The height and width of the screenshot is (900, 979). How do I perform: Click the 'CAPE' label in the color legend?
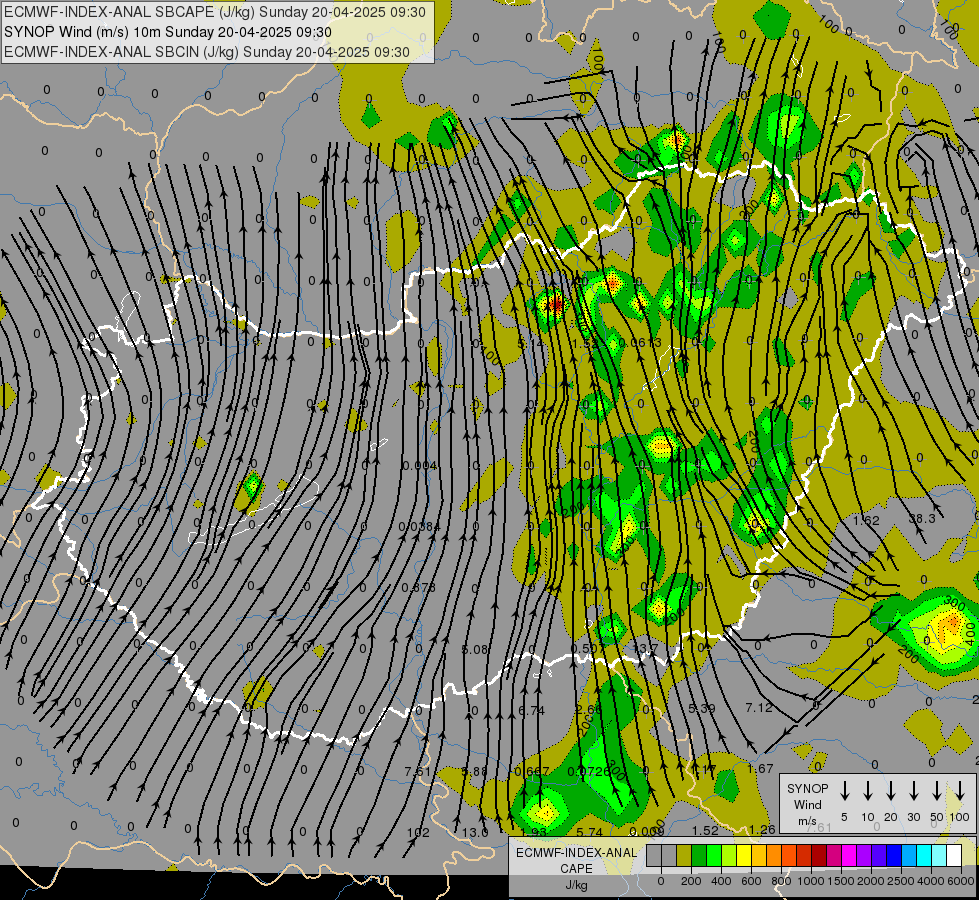click(x=576, y=869)
